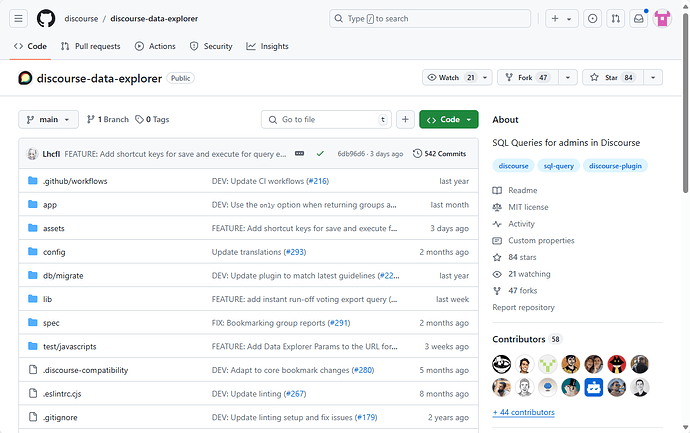Open the discourse topic tag
The width and height of the screenshot is (690, 433).
tap(514, 166)
